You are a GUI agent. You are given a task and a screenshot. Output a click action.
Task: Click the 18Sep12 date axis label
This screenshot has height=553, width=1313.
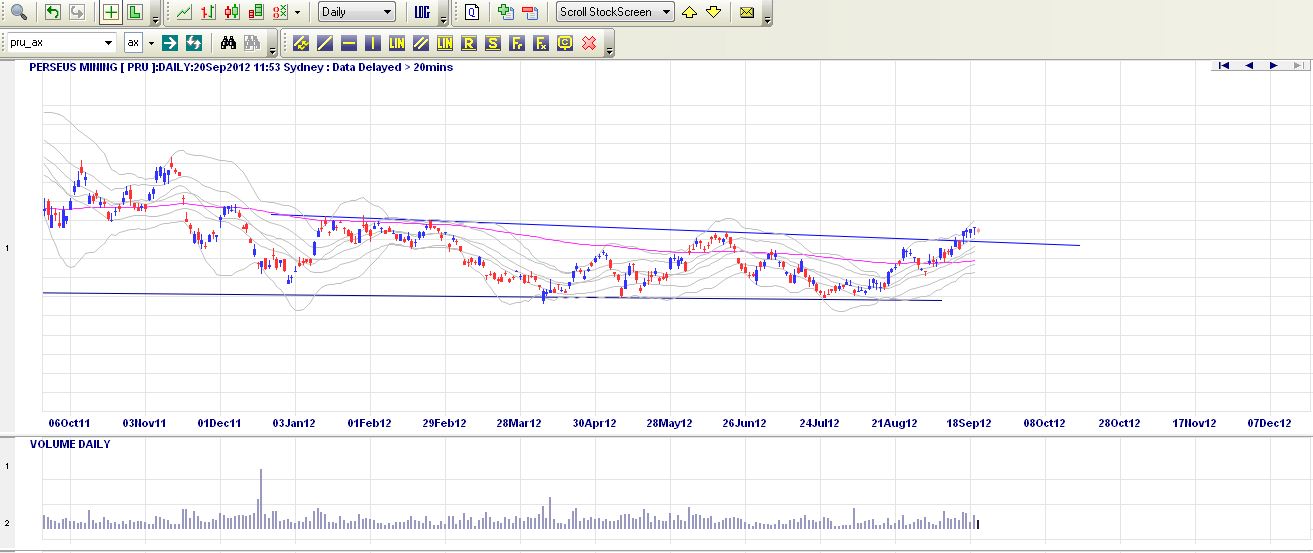tap(969, 423)
